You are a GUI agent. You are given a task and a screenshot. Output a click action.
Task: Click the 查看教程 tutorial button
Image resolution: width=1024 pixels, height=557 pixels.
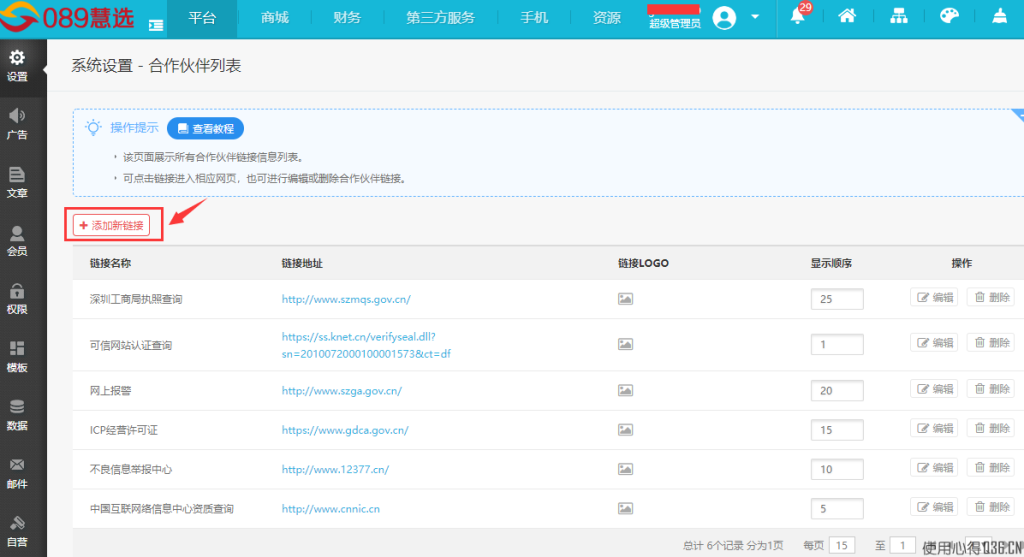[x=206, y=129]
